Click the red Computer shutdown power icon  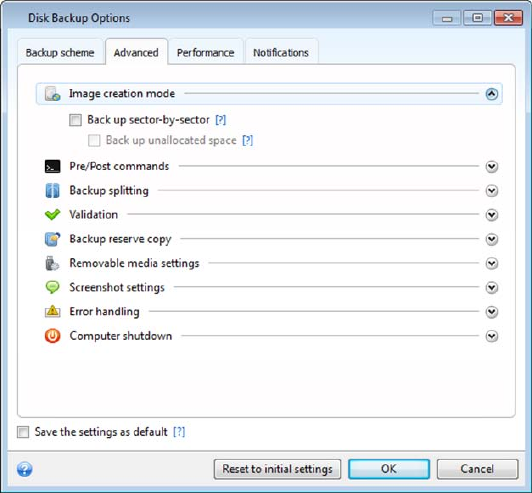(x=53, y=336)
